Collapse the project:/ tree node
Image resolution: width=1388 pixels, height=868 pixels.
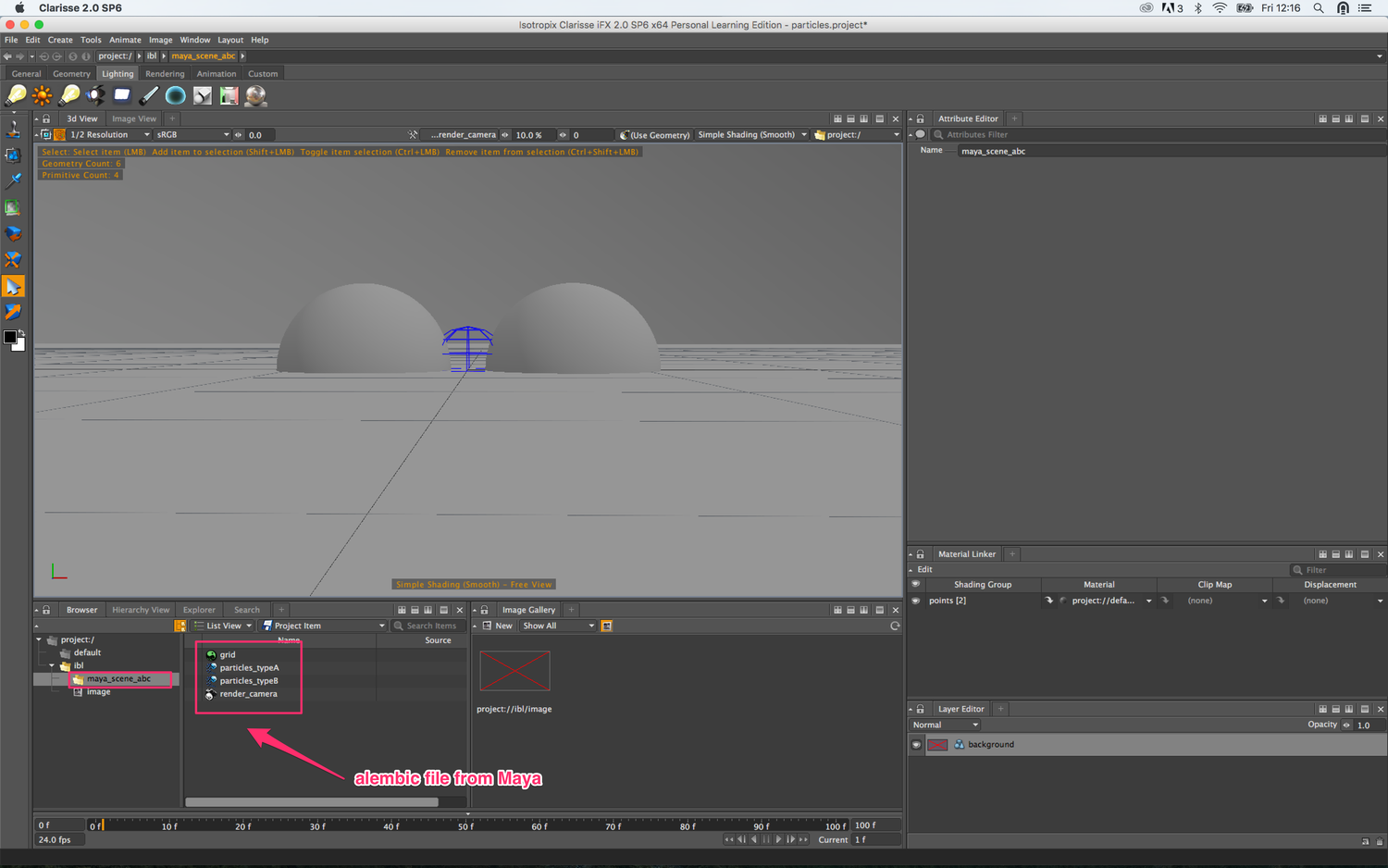(39, 639)
